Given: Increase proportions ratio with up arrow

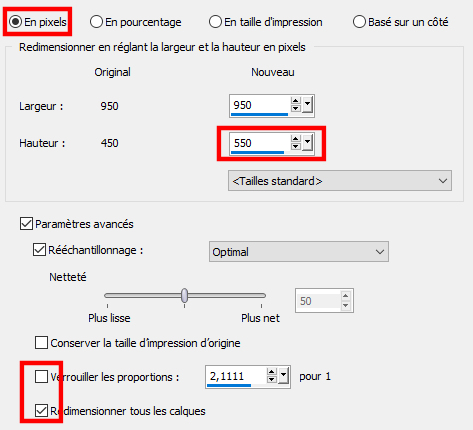Looking at the screenshot, I should (x=272, y=373).
